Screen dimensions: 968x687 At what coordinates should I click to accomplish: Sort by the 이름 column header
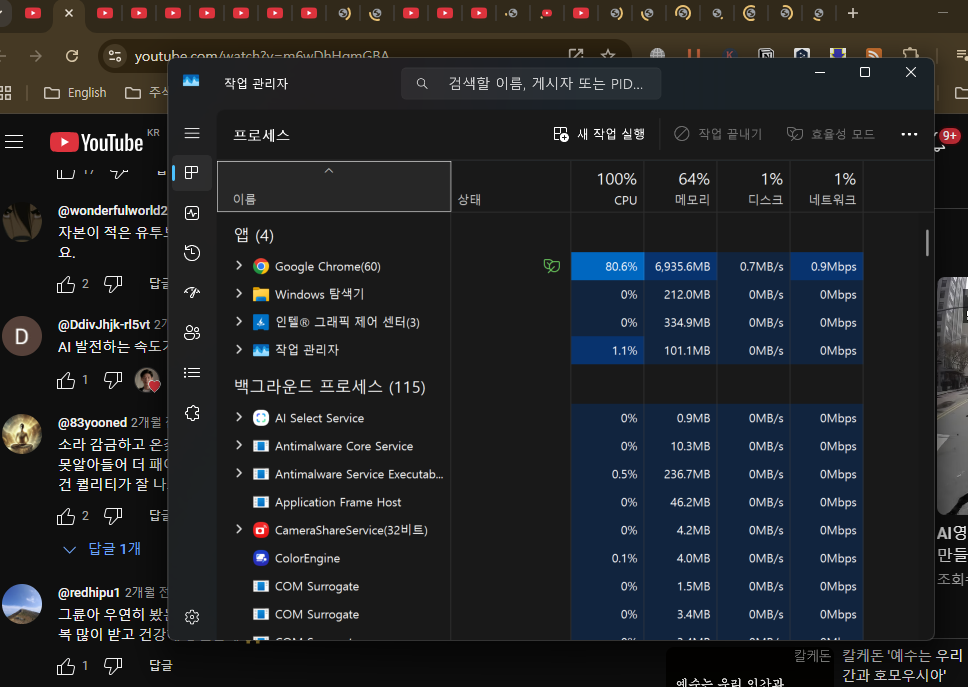tap(334, 186)
